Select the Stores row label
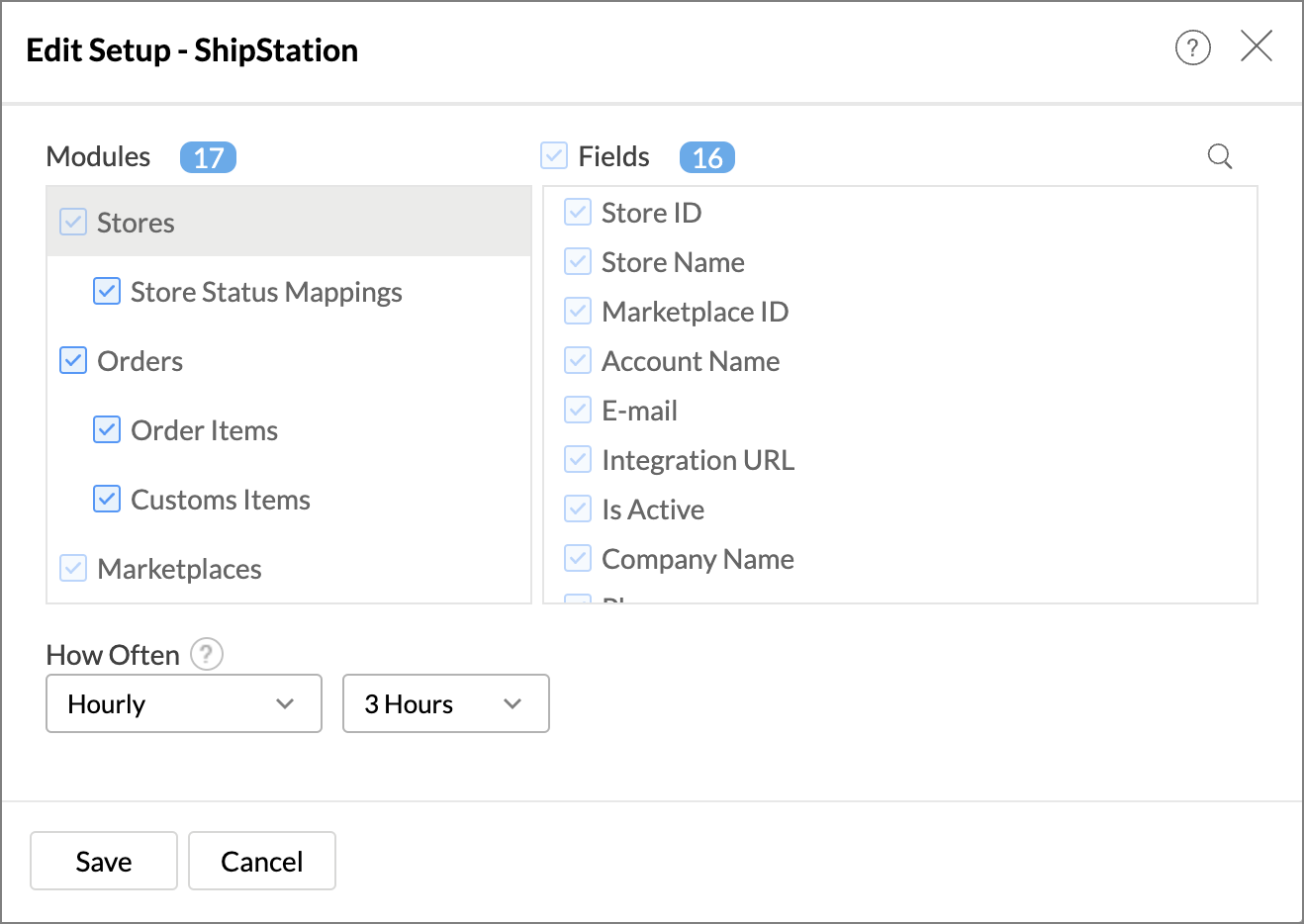The image size is (1304, 924). (x=136, y=223)
